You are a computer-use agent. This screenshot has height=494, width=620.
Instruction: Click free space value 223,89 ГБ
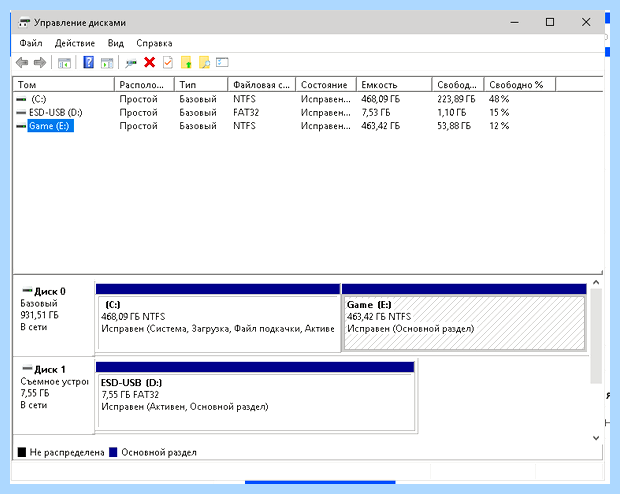pos(456,99)
